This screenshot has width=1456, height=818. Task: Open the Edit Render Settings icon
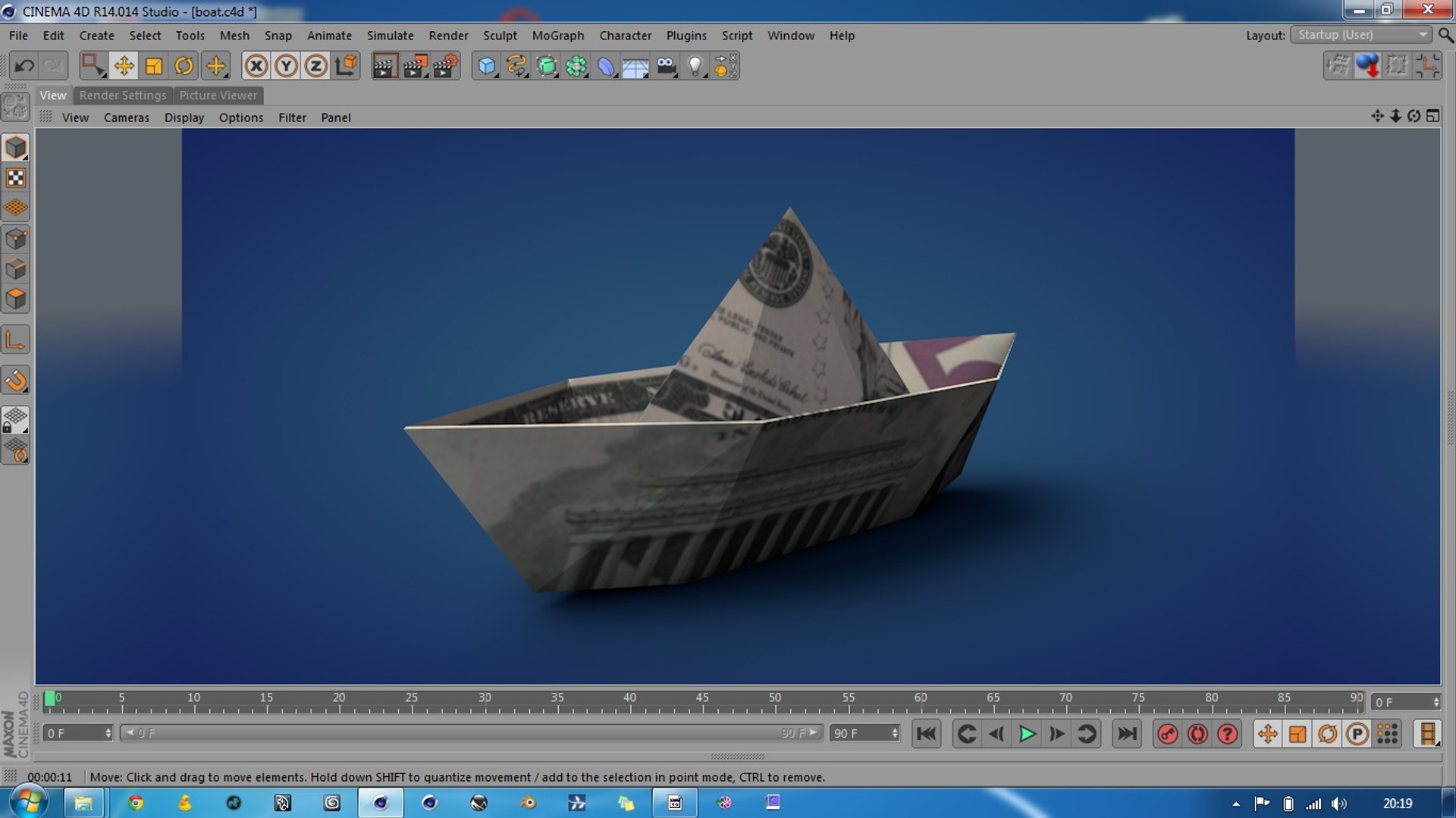[446, 66]
